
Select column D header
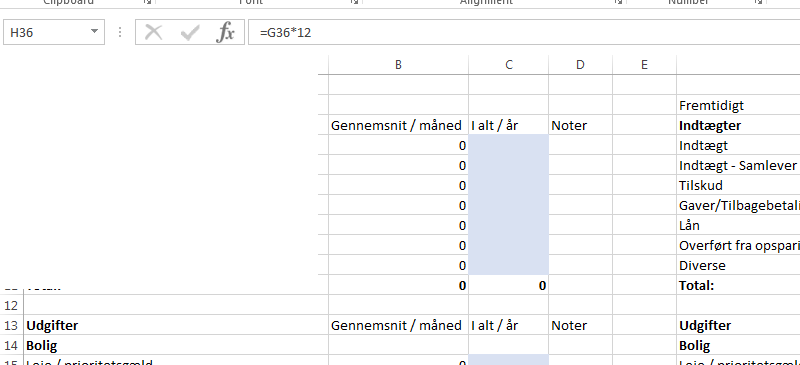(580, 65)
